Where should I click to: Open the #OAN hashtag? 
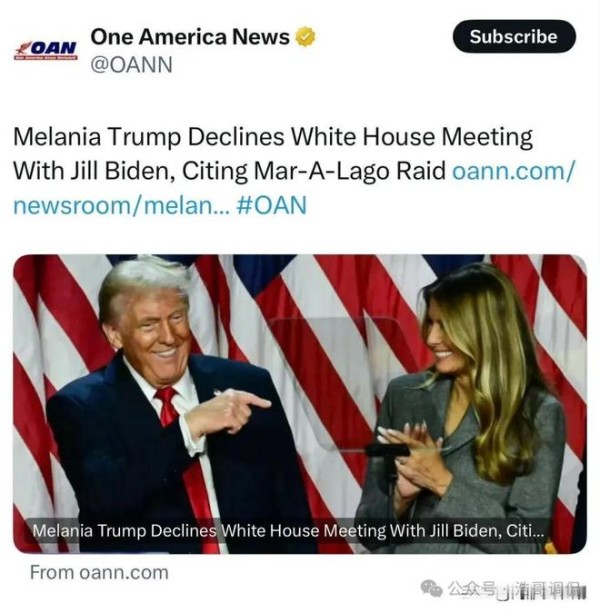(272, 205)
